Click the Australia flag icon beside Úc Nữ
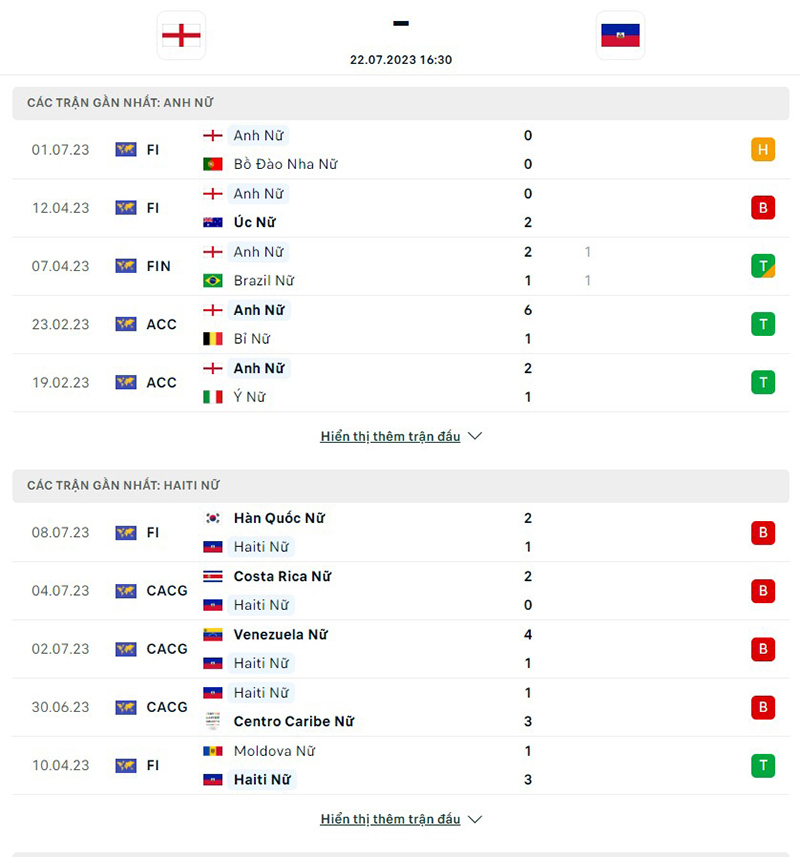 [x=212, y=222]
